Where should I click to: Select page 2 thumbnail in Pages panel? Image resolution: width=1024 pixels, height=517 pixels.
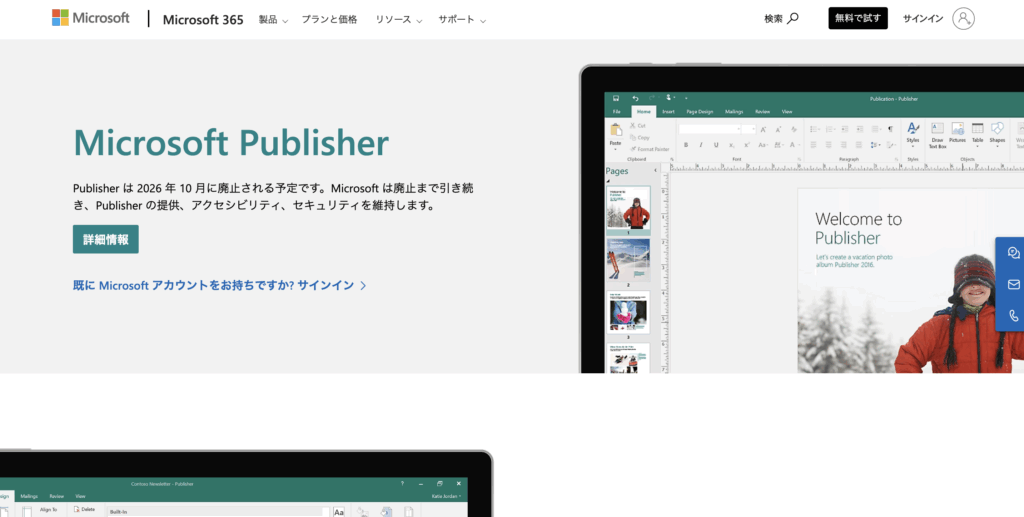tap(628, 260)
